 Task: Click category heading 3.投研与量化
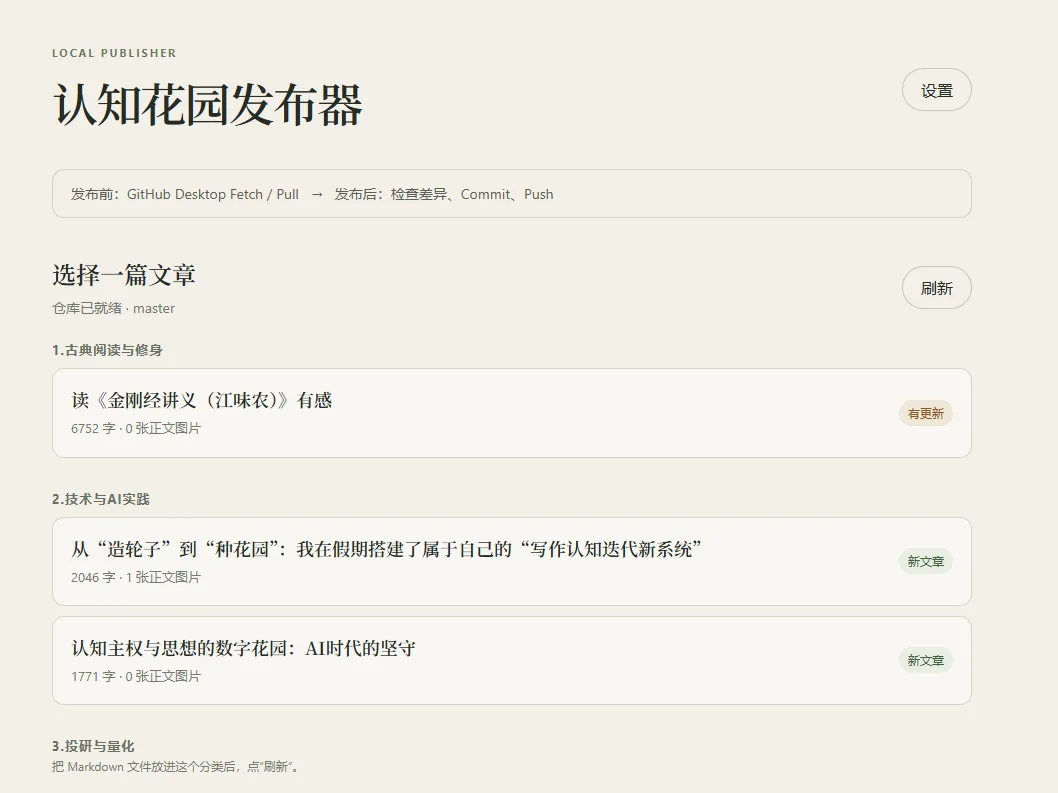click(x=93, y=746)
